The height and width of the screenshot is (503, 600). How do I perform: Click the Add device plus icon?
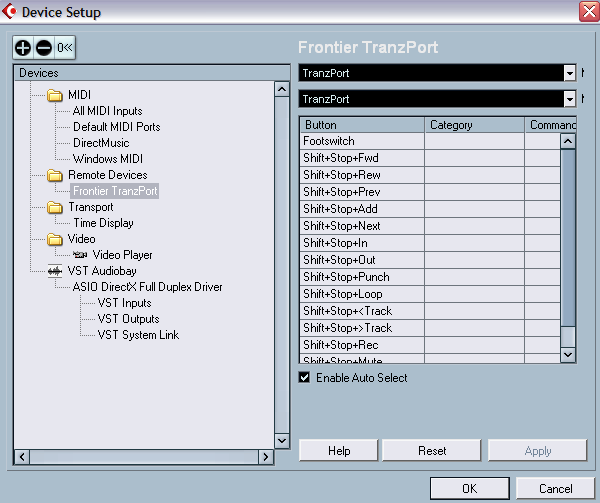click(23, 48)
